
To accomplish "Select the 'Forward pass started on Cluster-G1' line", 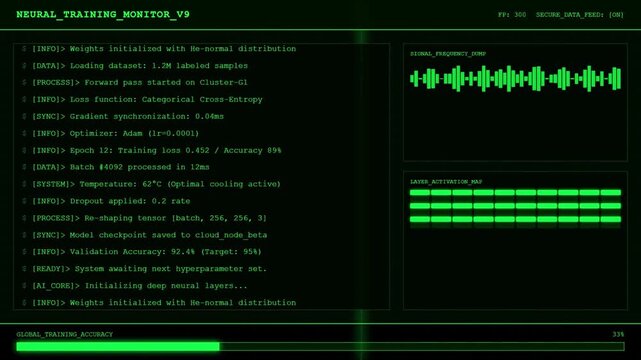I will pyautogui.click(x=135, y=83).
